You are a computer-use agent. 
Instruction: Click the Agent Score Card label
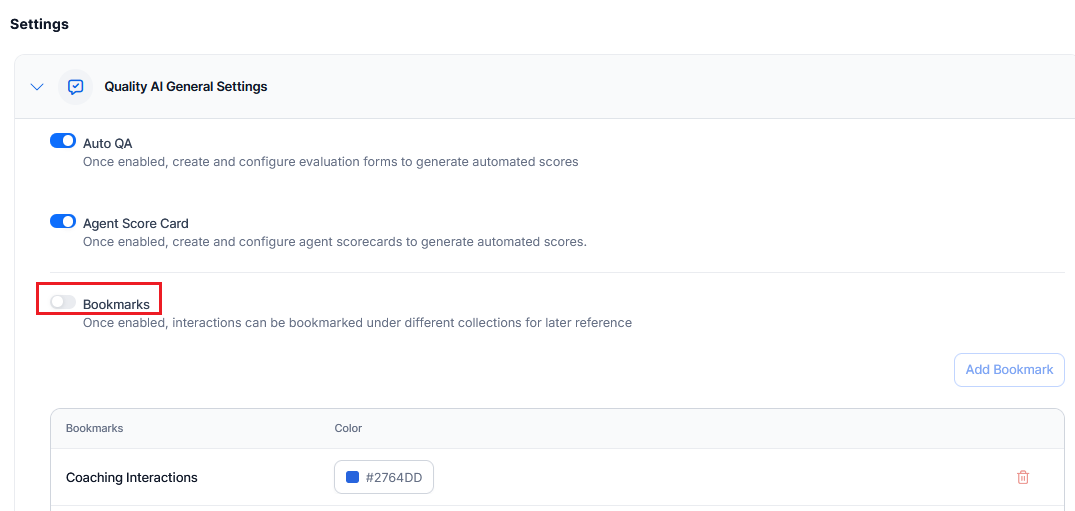click(x=136, y=224)
